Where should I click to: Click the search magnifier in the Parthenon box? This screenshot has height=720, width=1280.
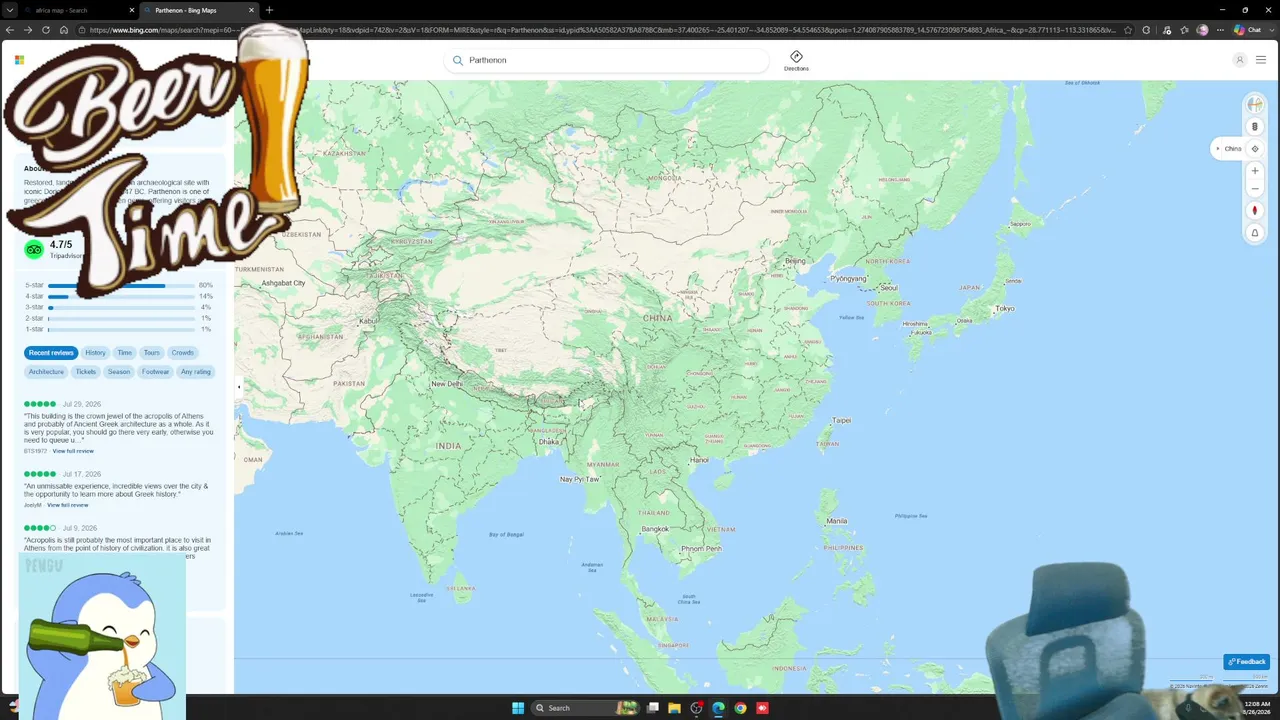click(458, 60)
